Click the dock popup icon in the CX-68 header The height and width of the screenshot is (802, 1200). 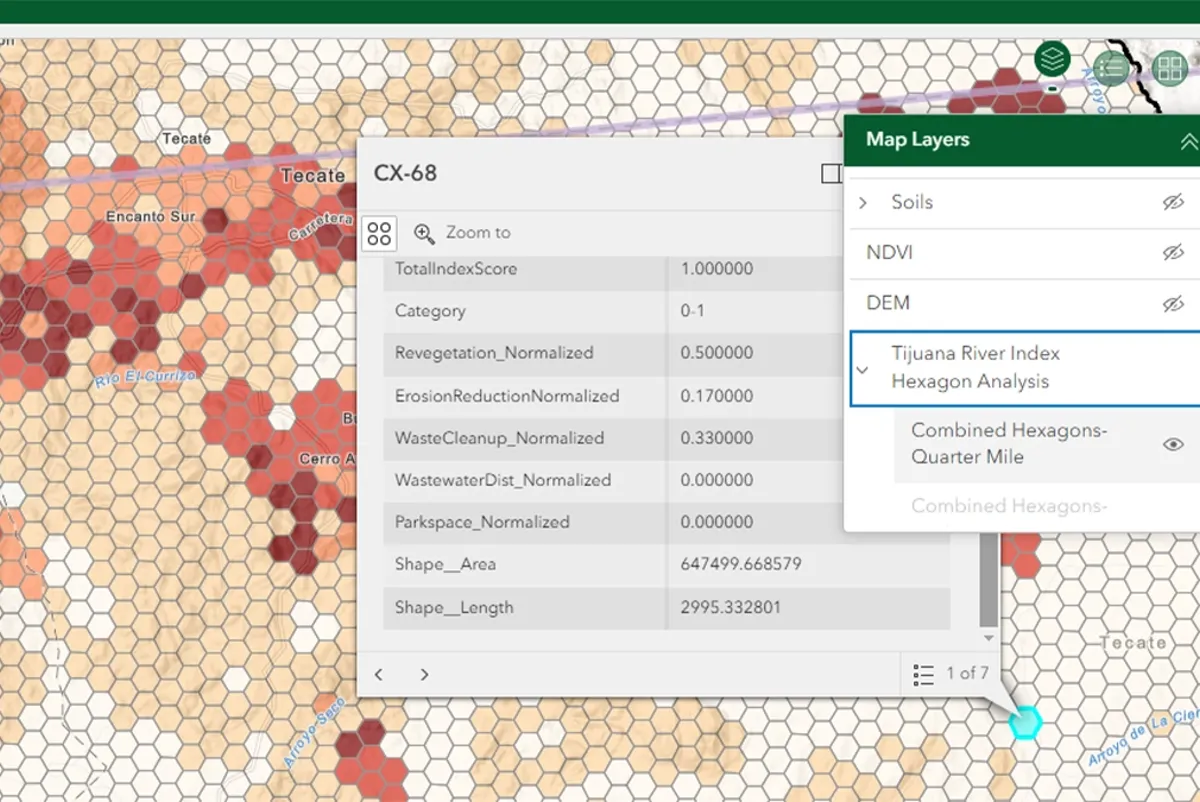[x=831, y=173]
